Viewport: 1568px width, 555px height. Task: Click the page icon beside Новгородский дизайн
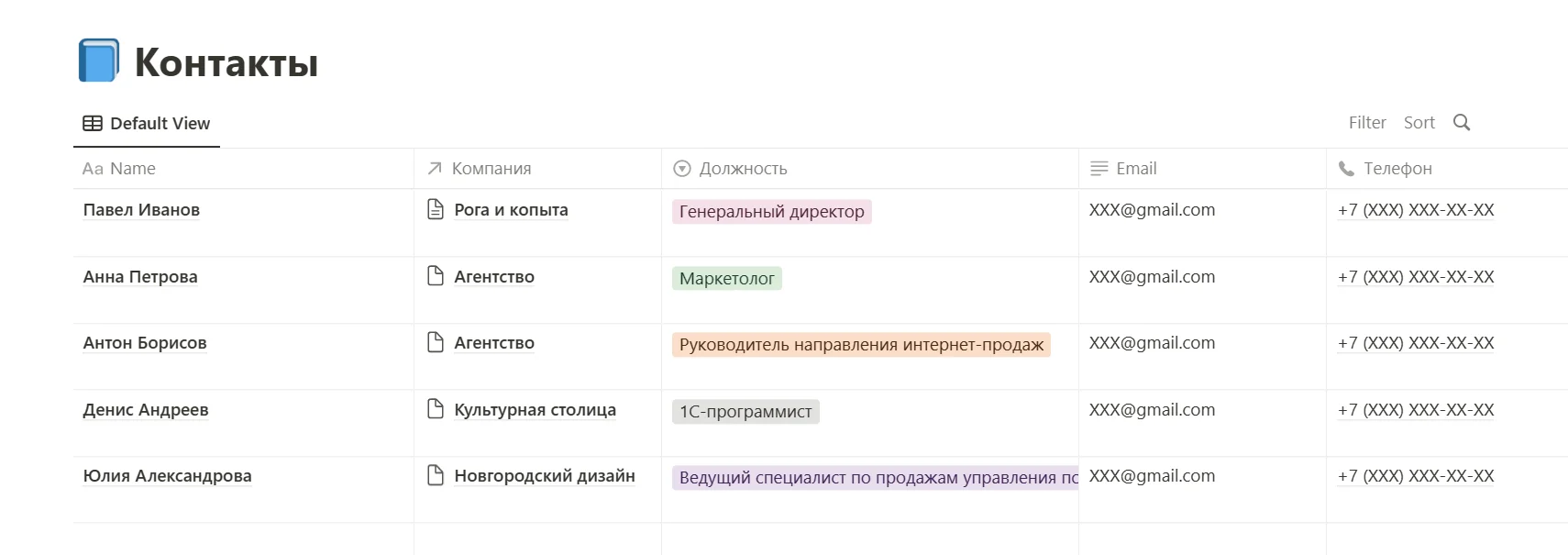[x=436, y=475]
